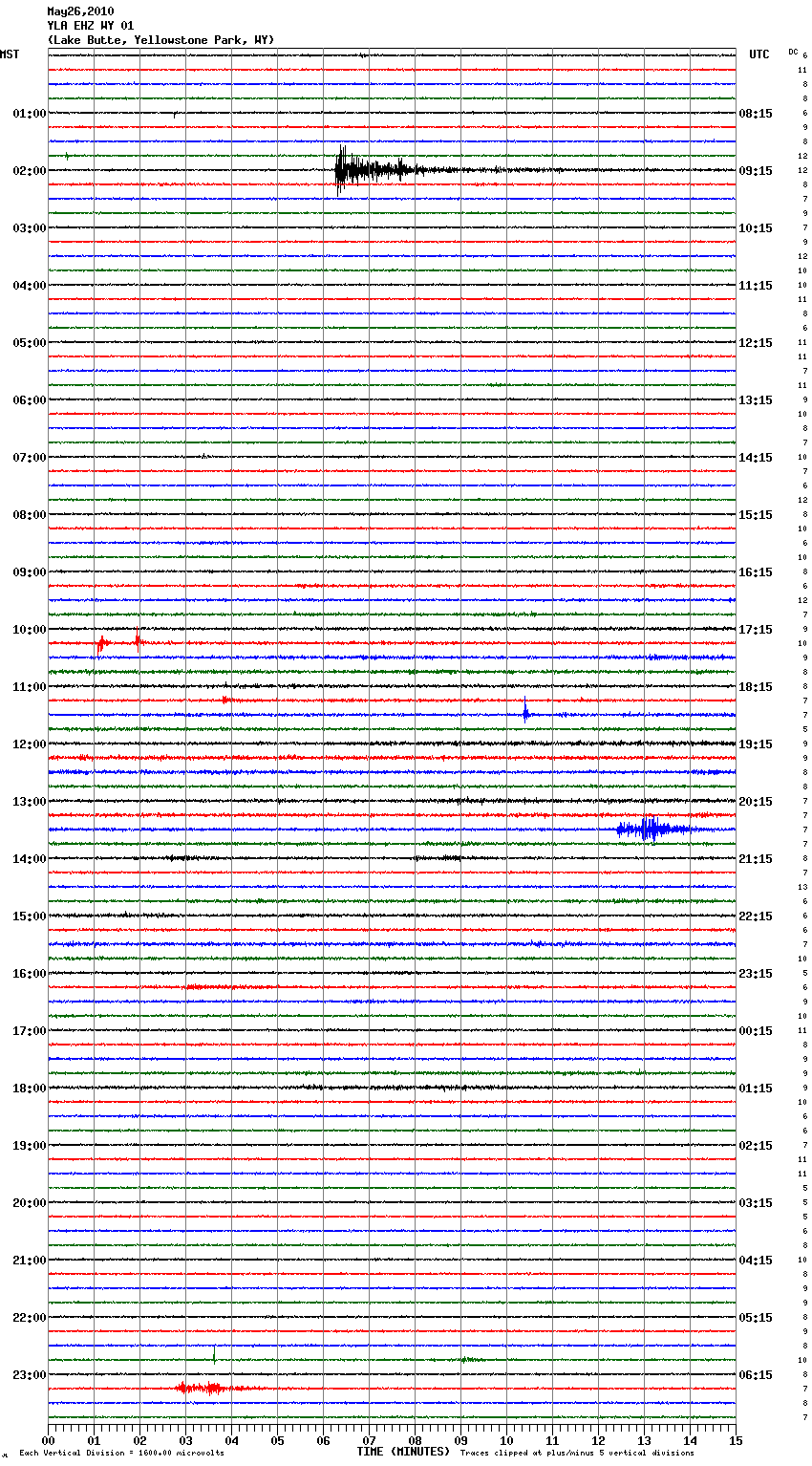Click the 23:15 UTC time label
The image size is (812, 1466).
pos(756,974)
